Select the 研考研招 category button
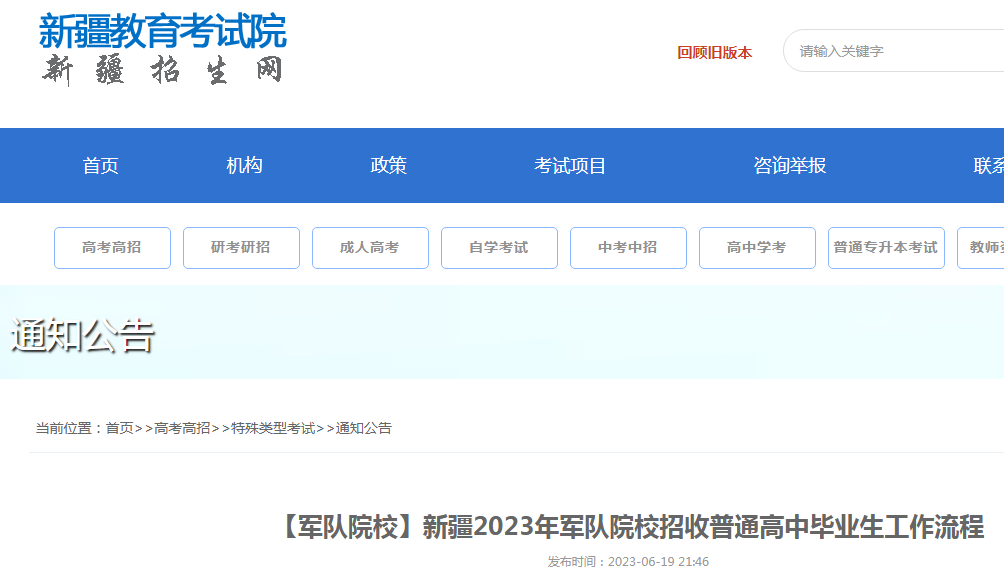This screenshot has height=576, width=1004. click(x=241, y=248)
